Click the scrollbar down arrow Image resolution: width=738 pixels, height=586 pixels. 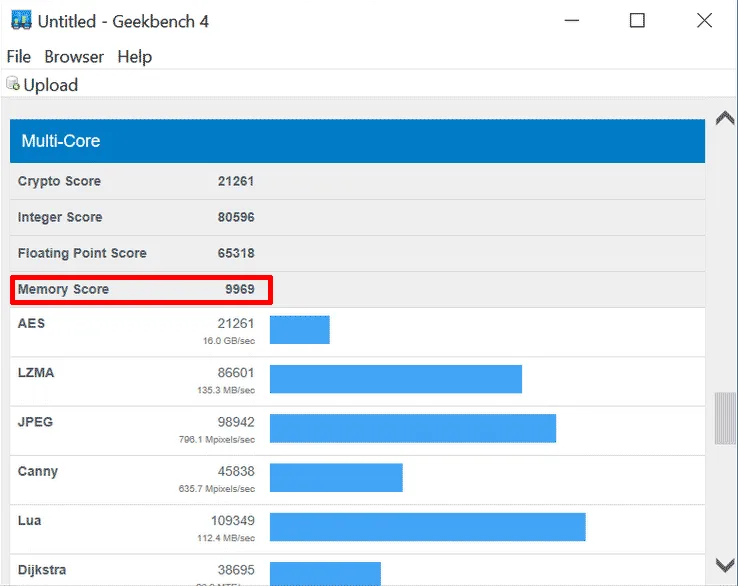tap(725, 564)
